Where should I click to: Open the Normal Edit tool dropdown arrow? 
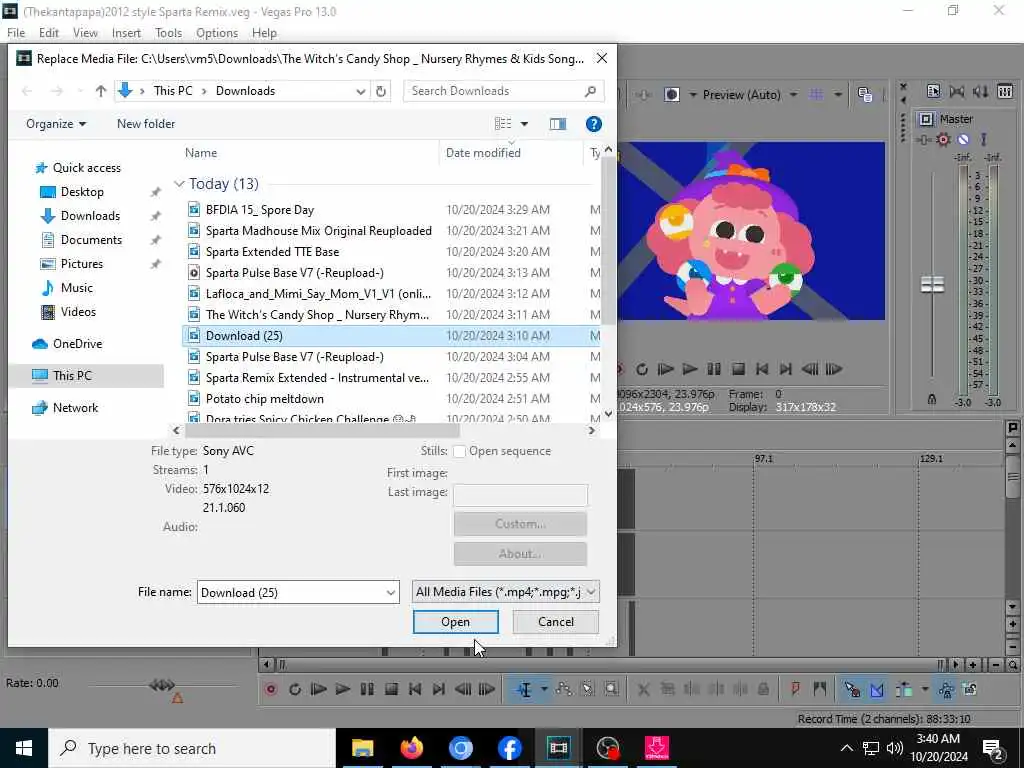tap(543, 689)
